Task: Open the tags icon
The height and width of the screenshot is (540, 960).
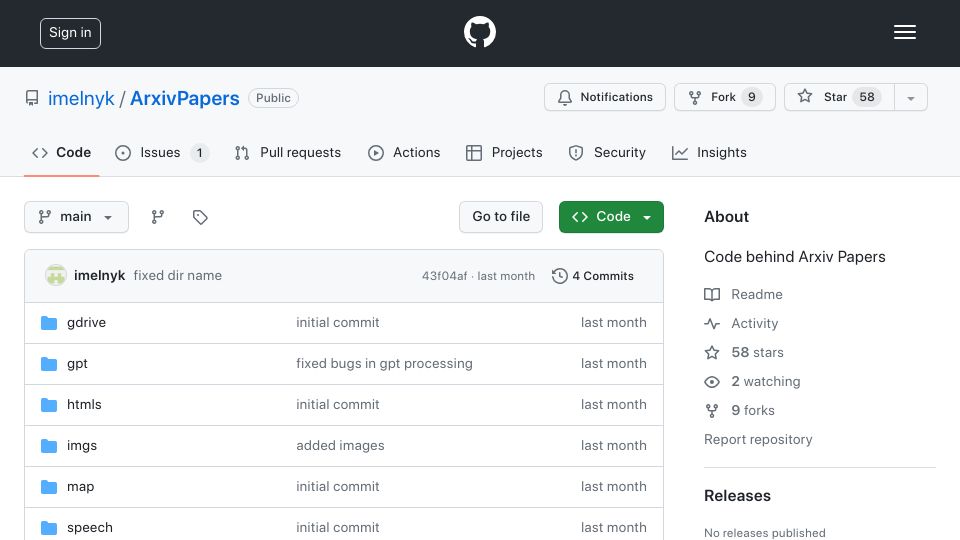Action: [x=200, y=217]
